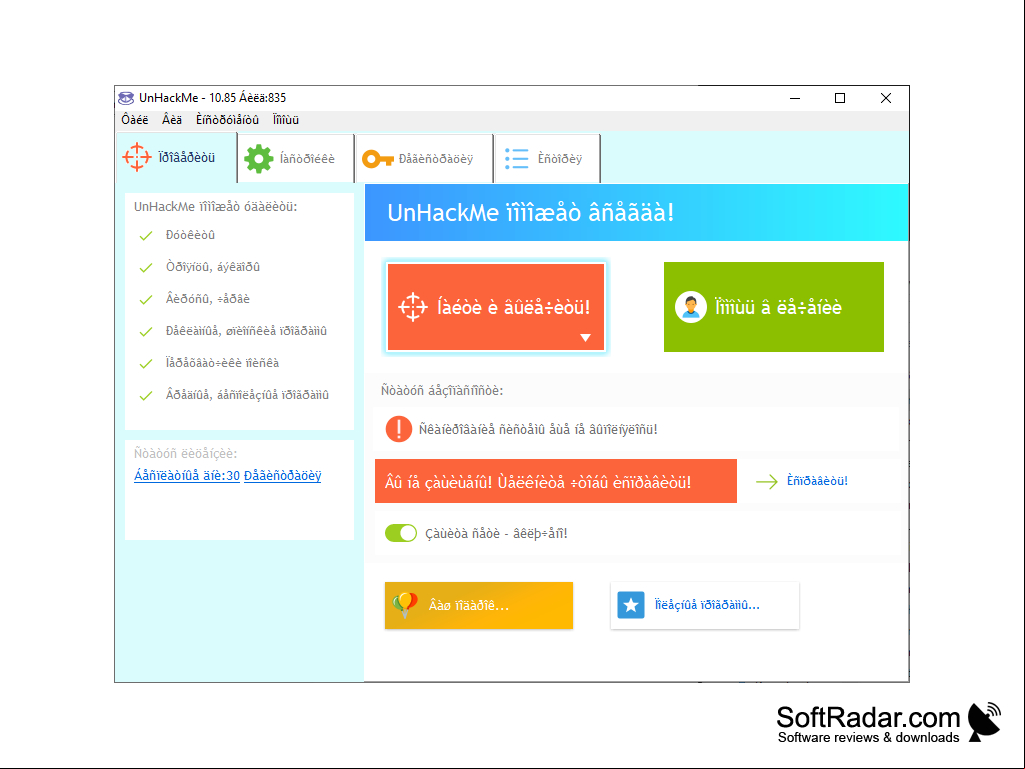
Task: Open the "Âèä" menu
Action: [172, 120]
